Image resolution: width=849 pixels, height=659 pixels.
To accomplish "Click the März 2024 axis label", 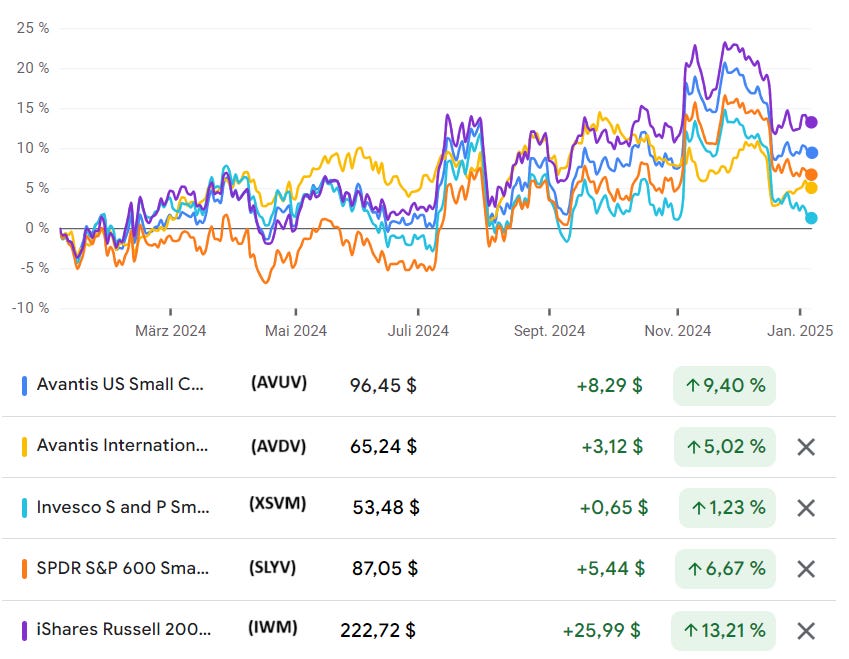I will pos(171,331).
